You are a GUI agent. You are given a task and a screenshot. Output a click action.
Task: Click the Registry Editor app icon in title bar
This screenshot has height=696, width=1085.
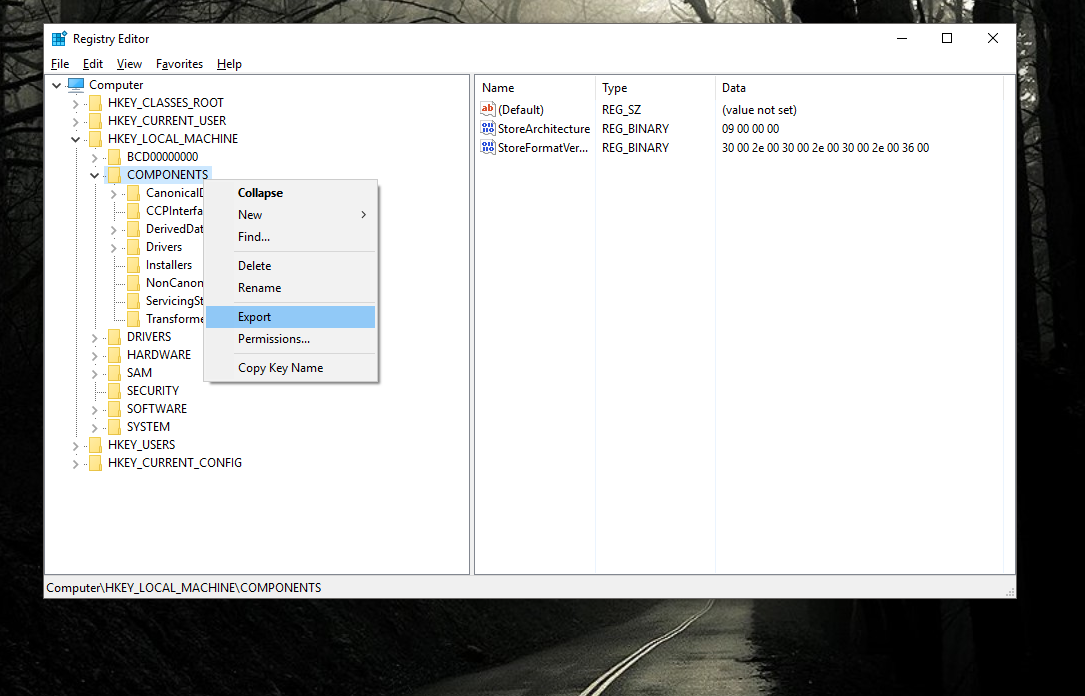pos(60,39)
